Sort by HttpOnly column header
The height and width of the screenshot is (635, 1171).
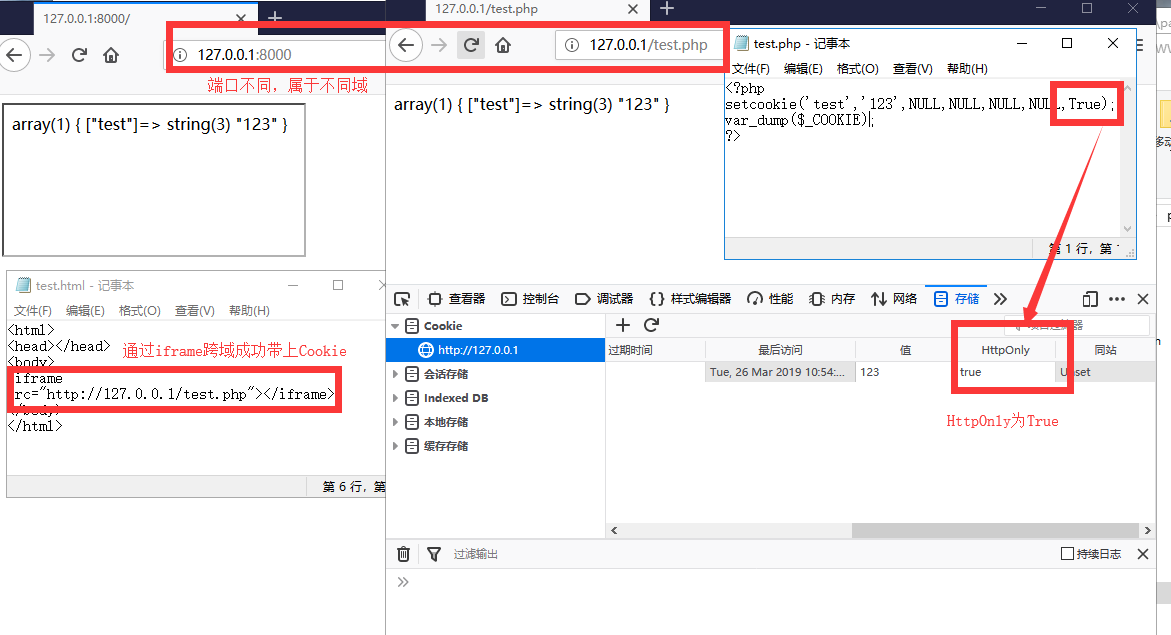click(1005, 350)
